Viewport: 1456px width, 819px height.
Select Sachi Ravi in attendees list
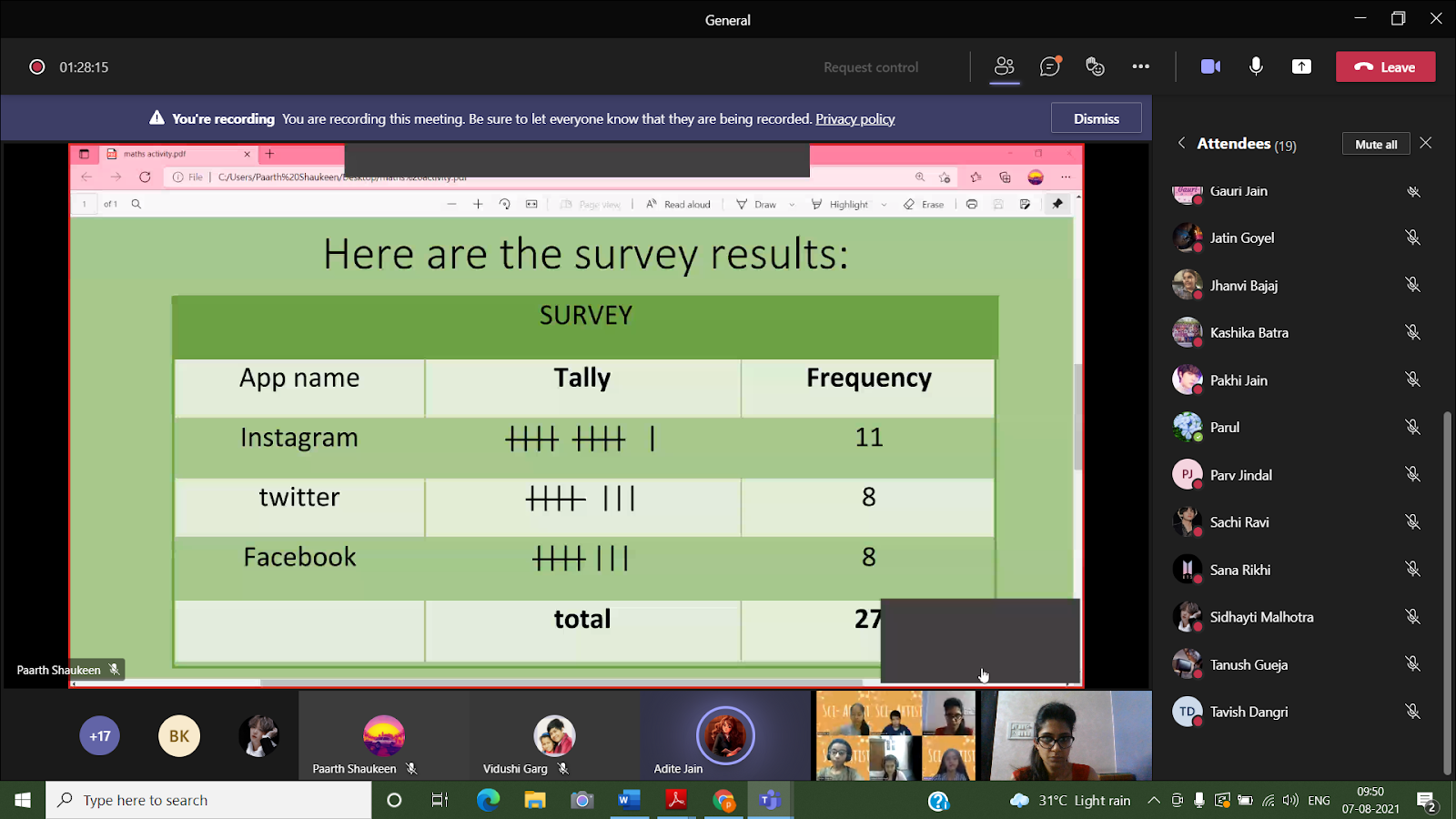1297,521
